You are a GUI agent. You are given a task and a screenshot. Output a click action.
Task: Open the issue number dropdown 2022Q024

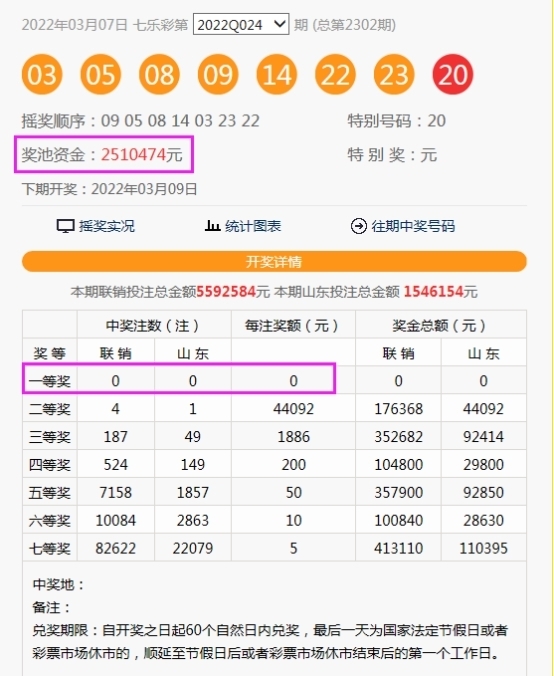[241, 24]
